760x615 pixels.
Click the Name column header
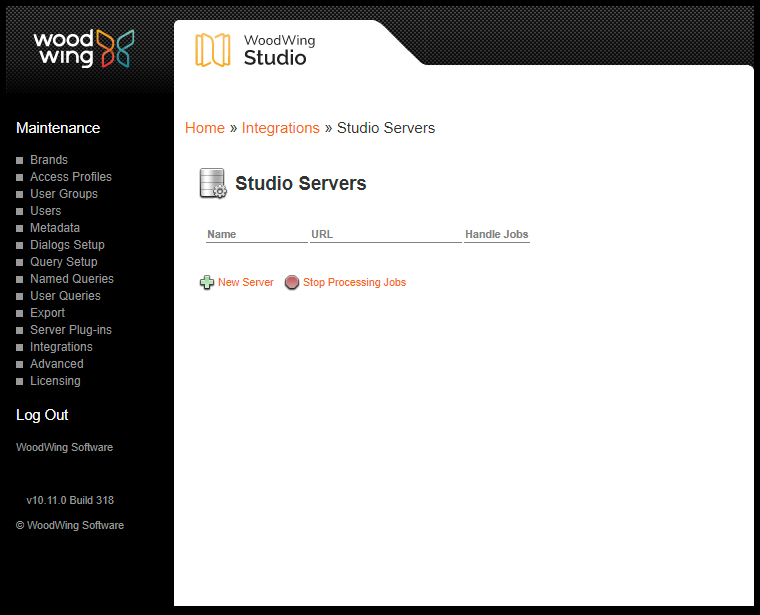(x=222, y=234)
